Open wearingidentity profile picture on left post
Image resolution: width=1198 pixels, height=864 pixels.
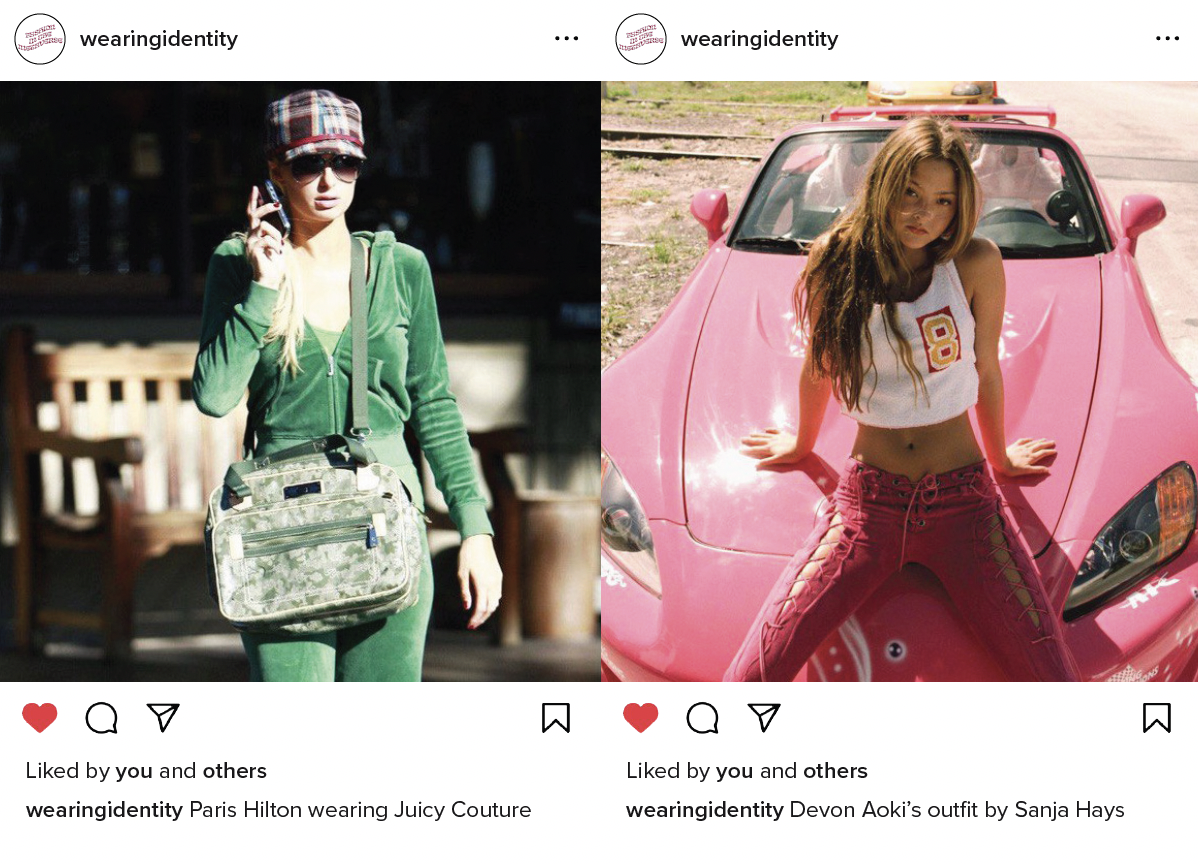coord(40,39)
